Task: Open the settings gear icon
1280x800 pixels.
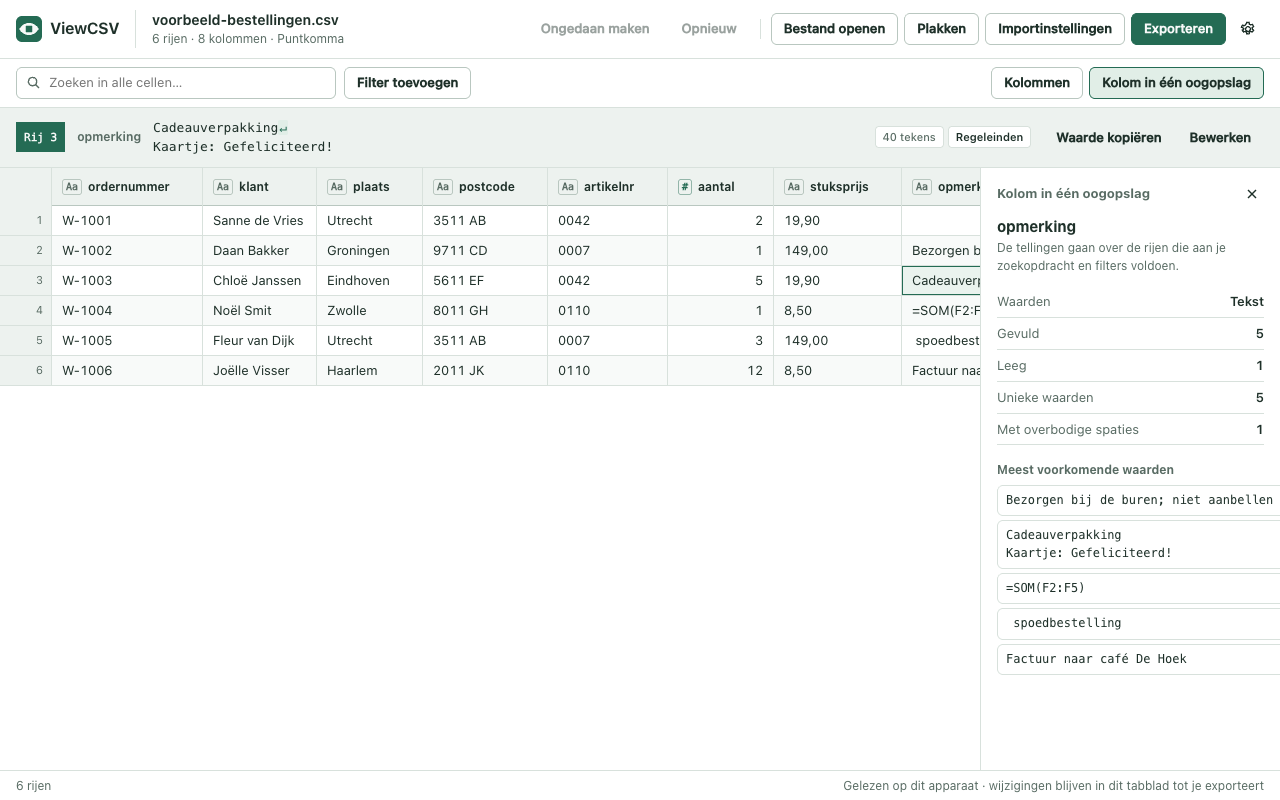Action: point(1247,29)
